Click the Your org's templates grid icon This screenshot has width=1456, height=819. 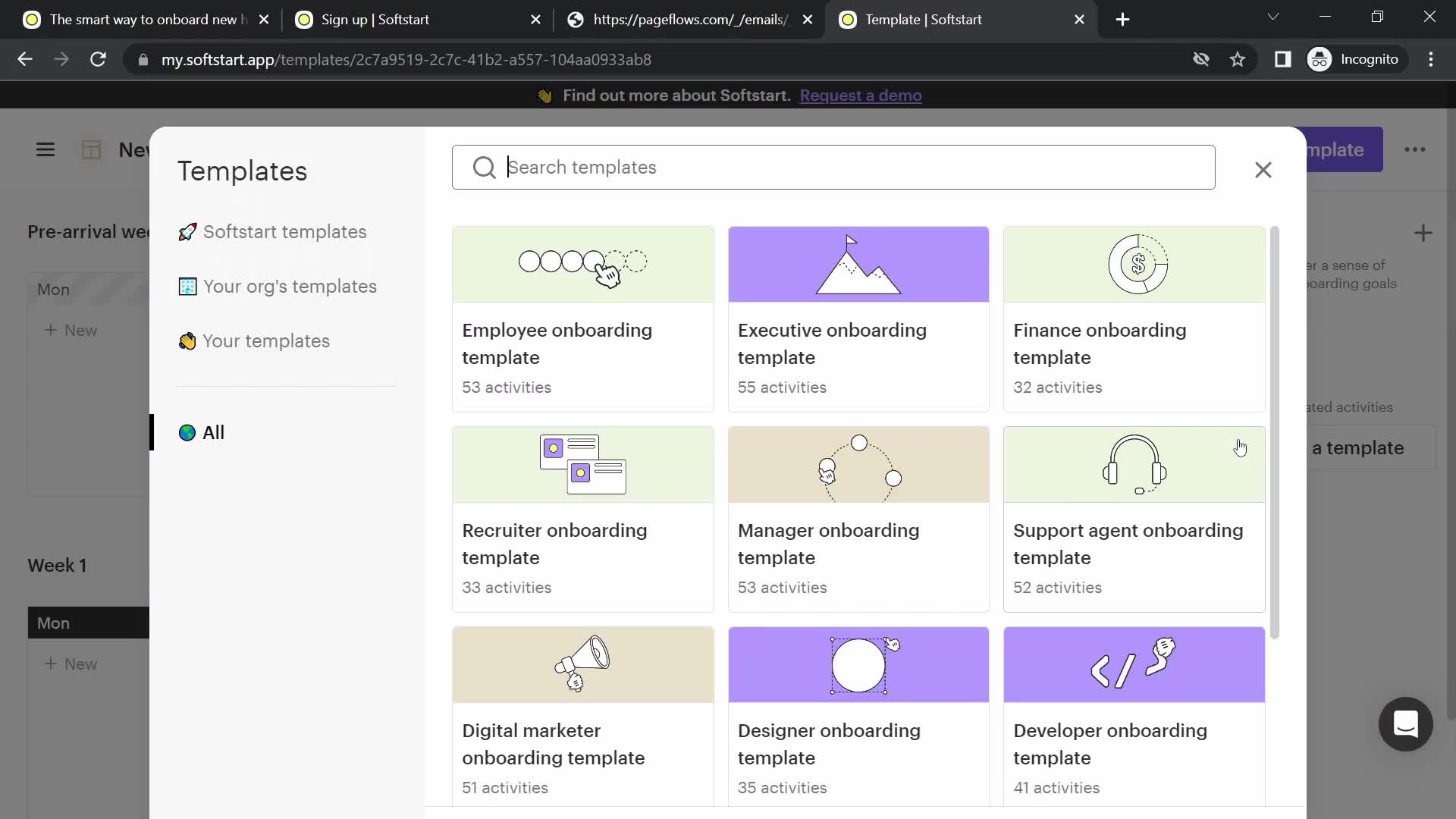click(187, 286)
